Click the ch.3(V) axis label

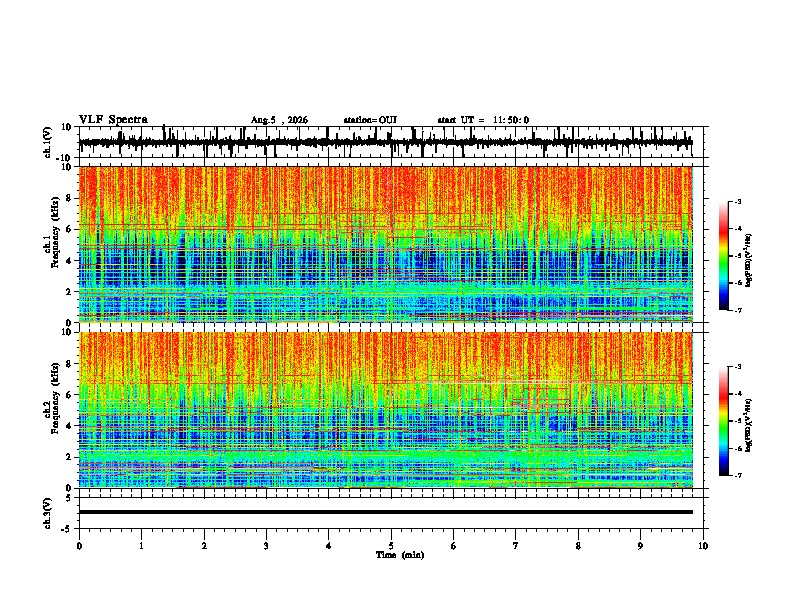pos(48,513)
